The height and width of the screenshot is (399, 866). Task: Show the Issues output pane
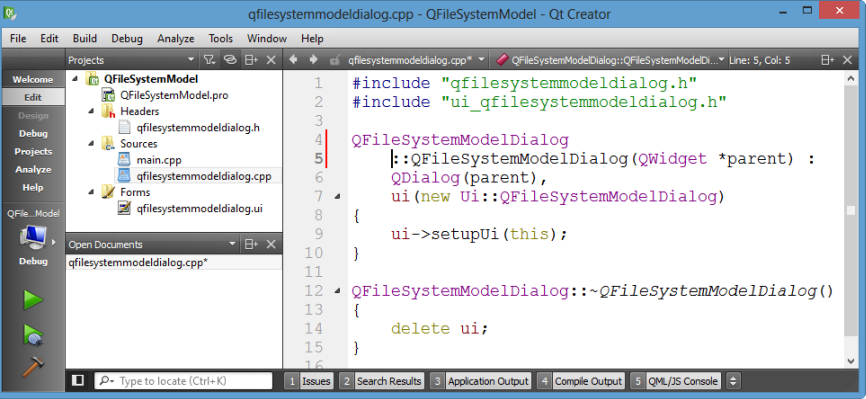309,381
